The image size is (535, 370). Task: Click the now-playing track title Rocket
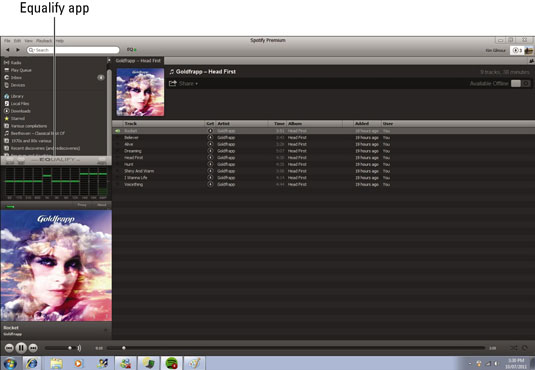[x=11, y=328]
